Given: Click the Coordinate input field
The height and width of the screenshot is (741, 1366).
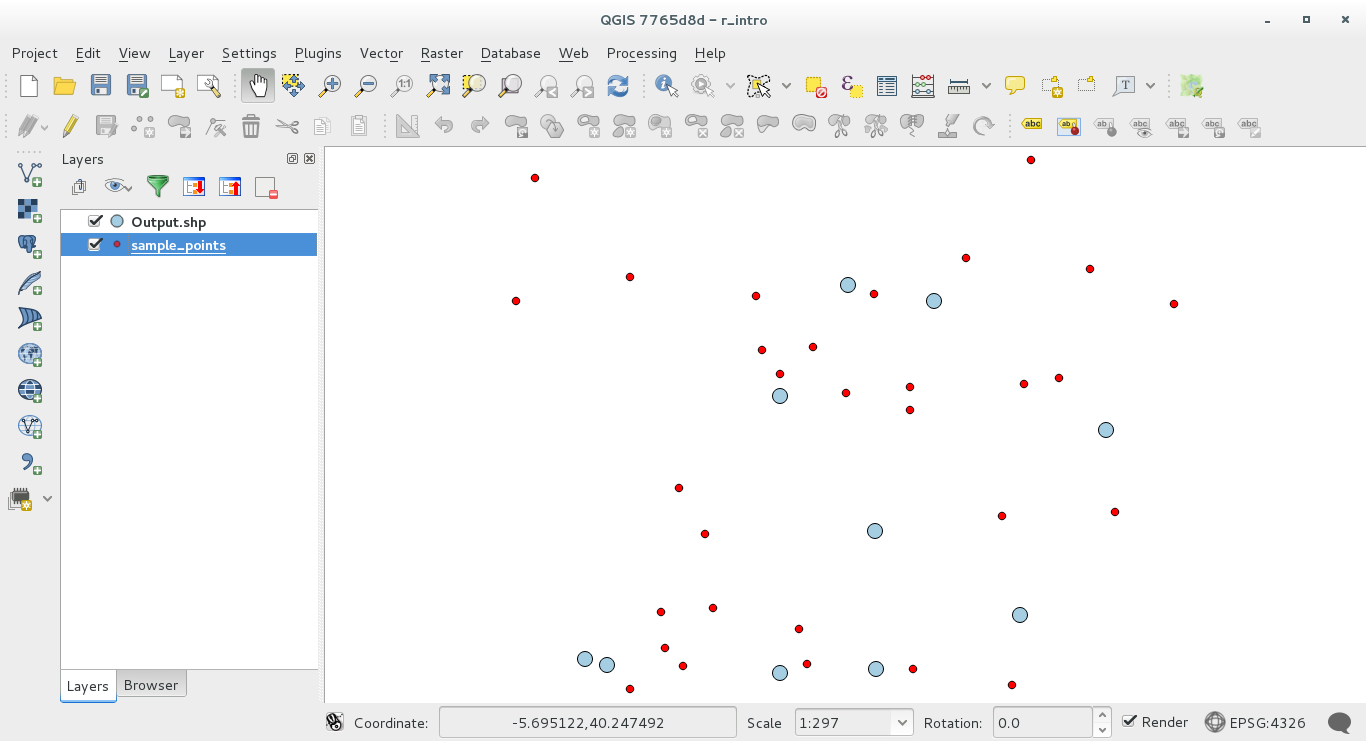Looking at the screenshot, I should coord(587,722).
